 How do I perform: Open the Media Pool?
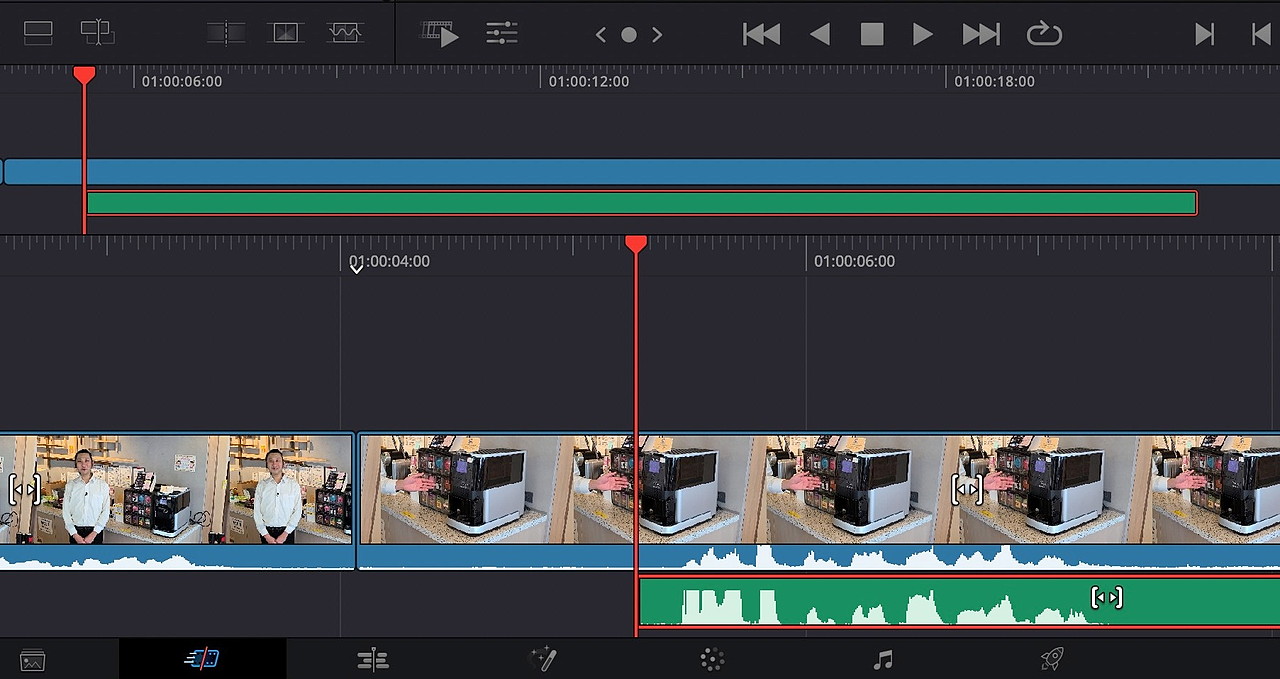tap(31, 659)
